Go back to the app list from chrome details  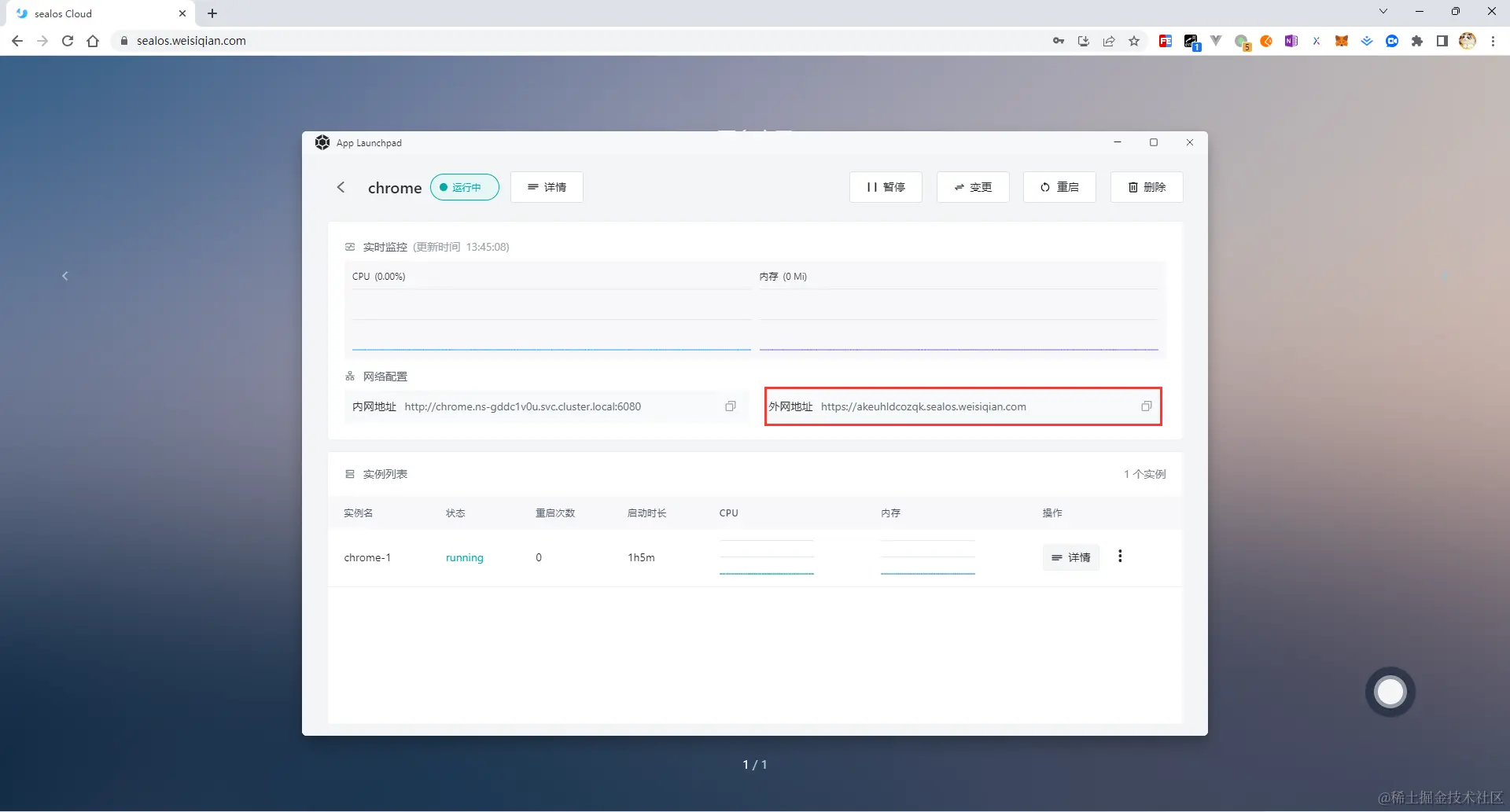pos(341,187)
